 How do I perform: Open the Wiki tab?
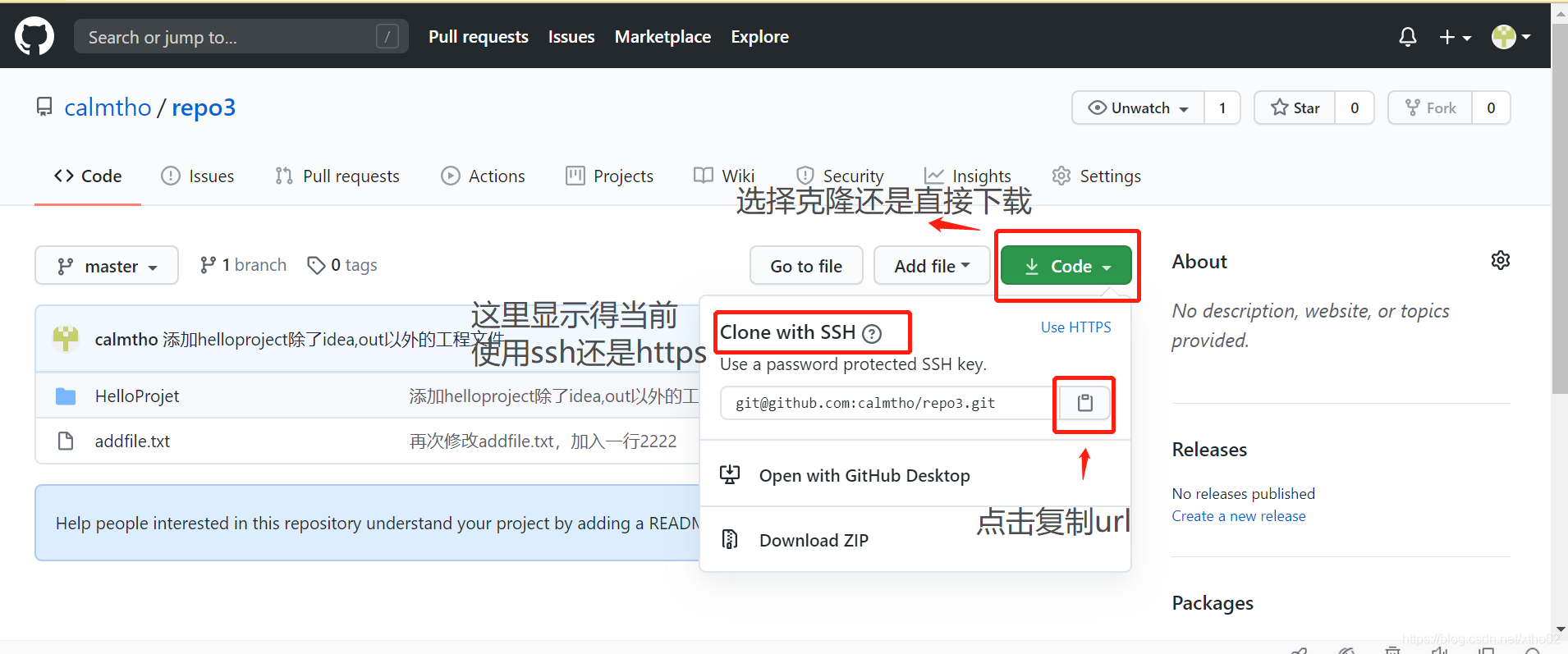[x=724, y=176]
